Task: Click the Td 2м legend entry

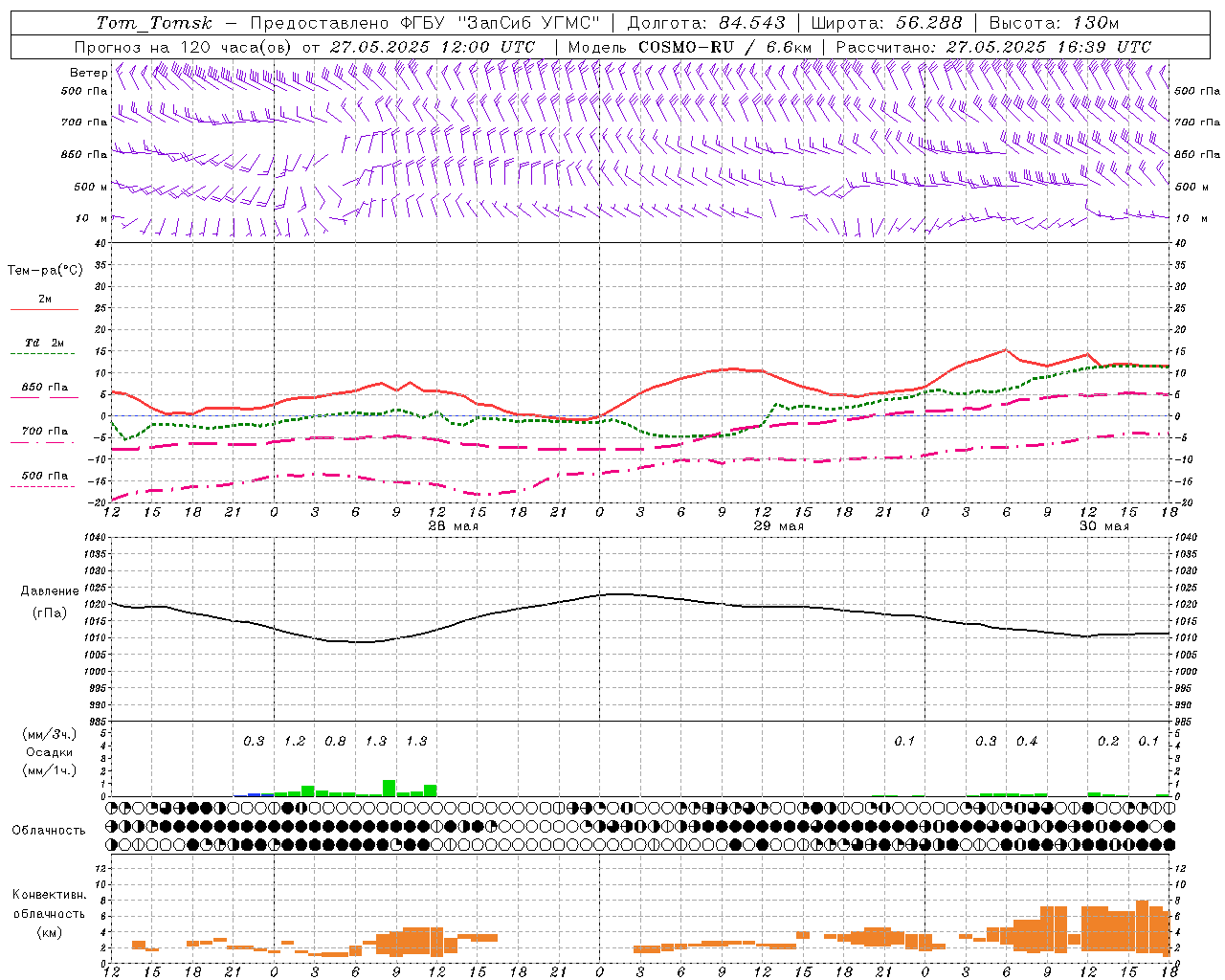Action: pyautogui.click(x=45, y=343)
